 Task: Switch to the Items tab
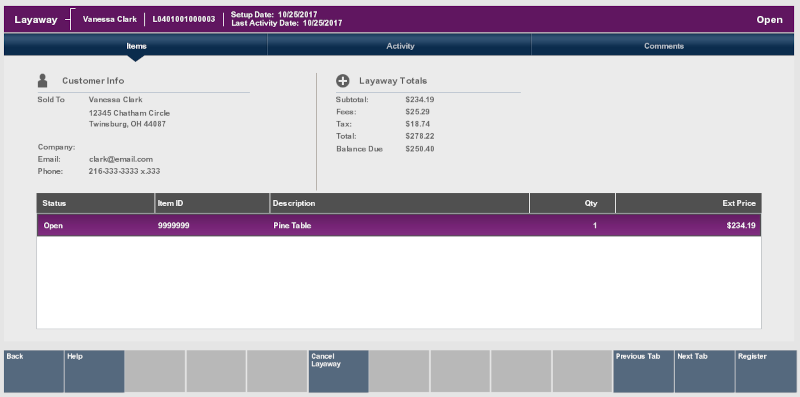(136, 45)
